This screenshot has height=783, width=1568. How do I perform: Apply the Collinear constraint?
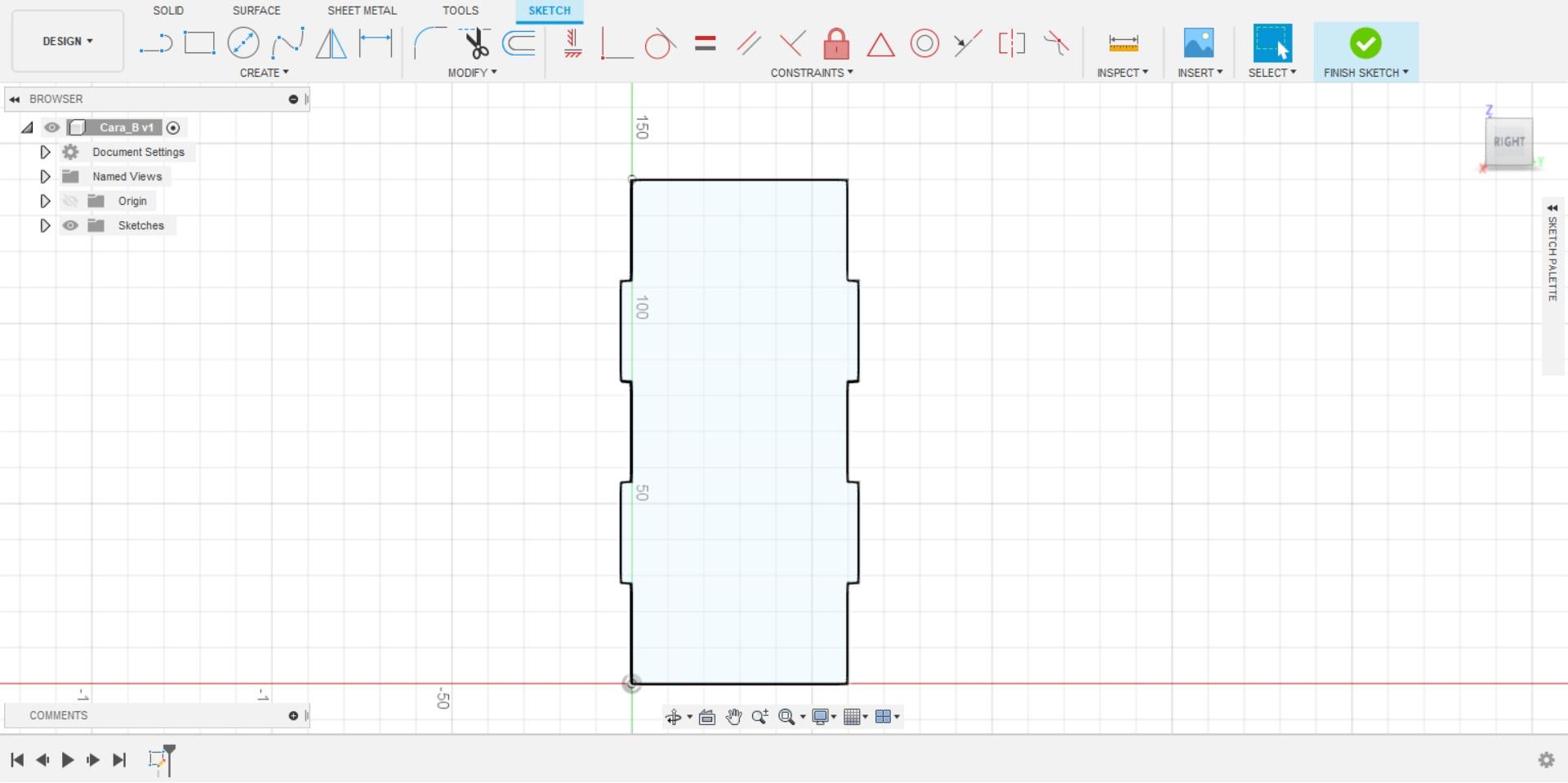[968, 43]
